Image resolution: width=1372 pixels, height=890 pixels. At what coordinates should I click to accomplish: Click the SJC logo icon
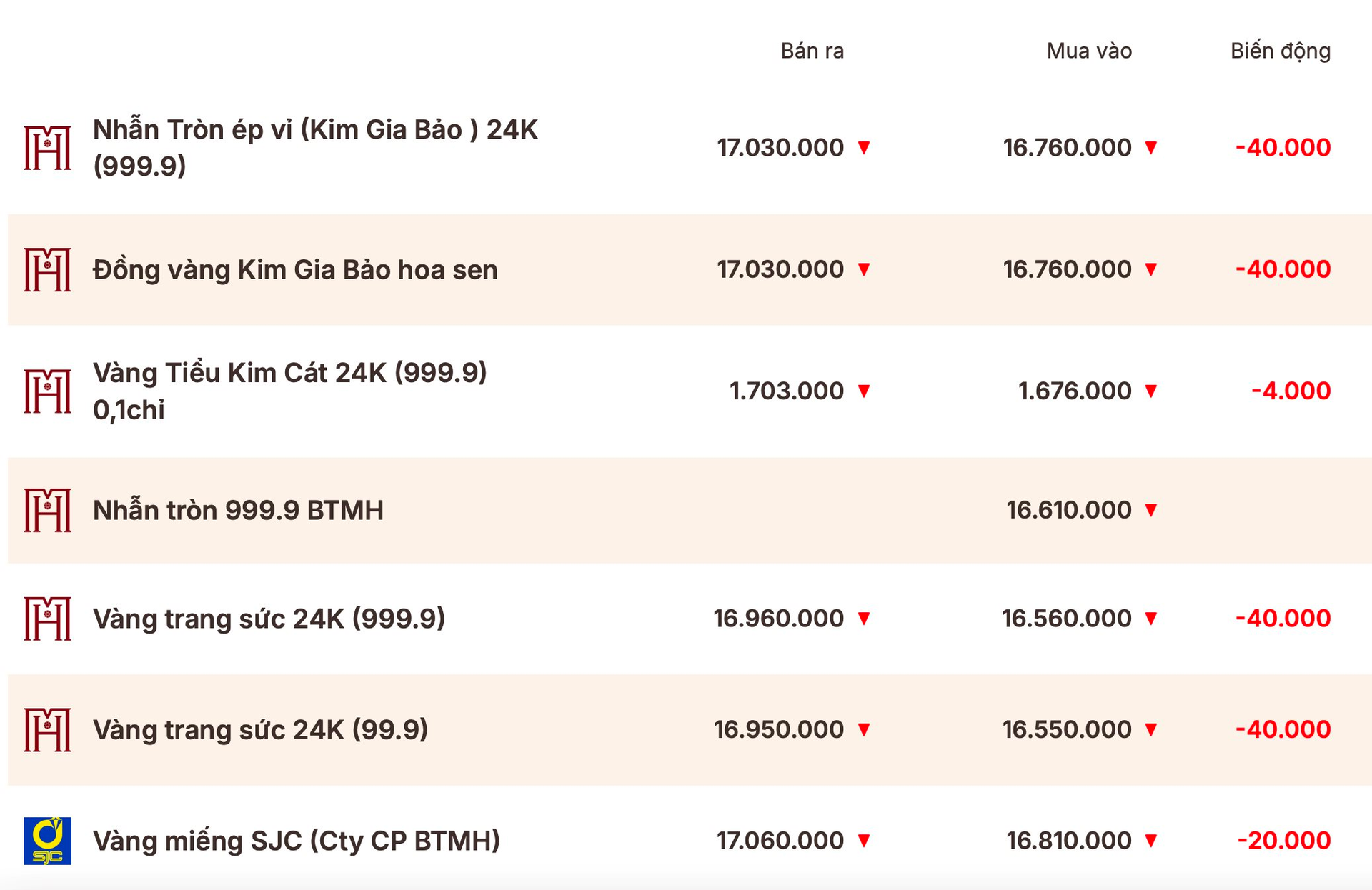[47, 840]
